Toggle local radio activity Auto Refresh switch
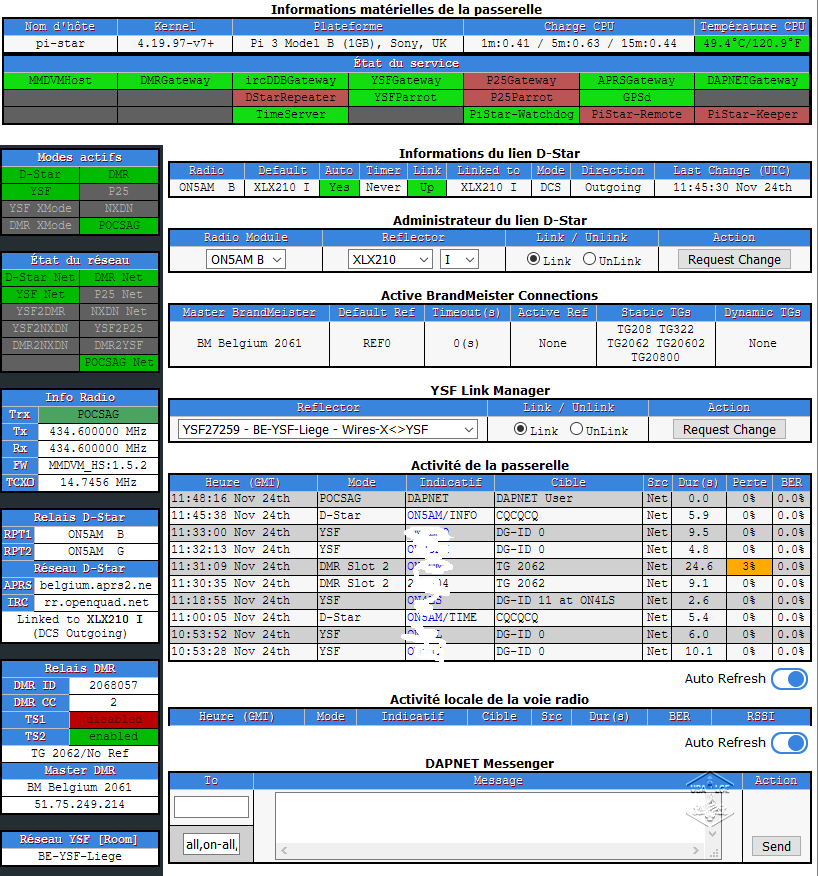 [x=789, y=743]
